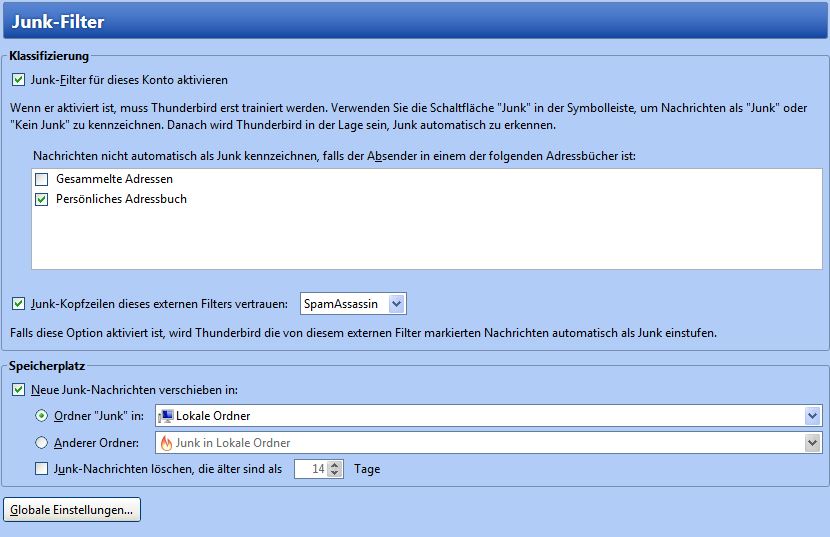This screenshot has height=537, width=830.
Task: Click the Junk flame icon
Action: pyautogui.click(x=166, y=443)
